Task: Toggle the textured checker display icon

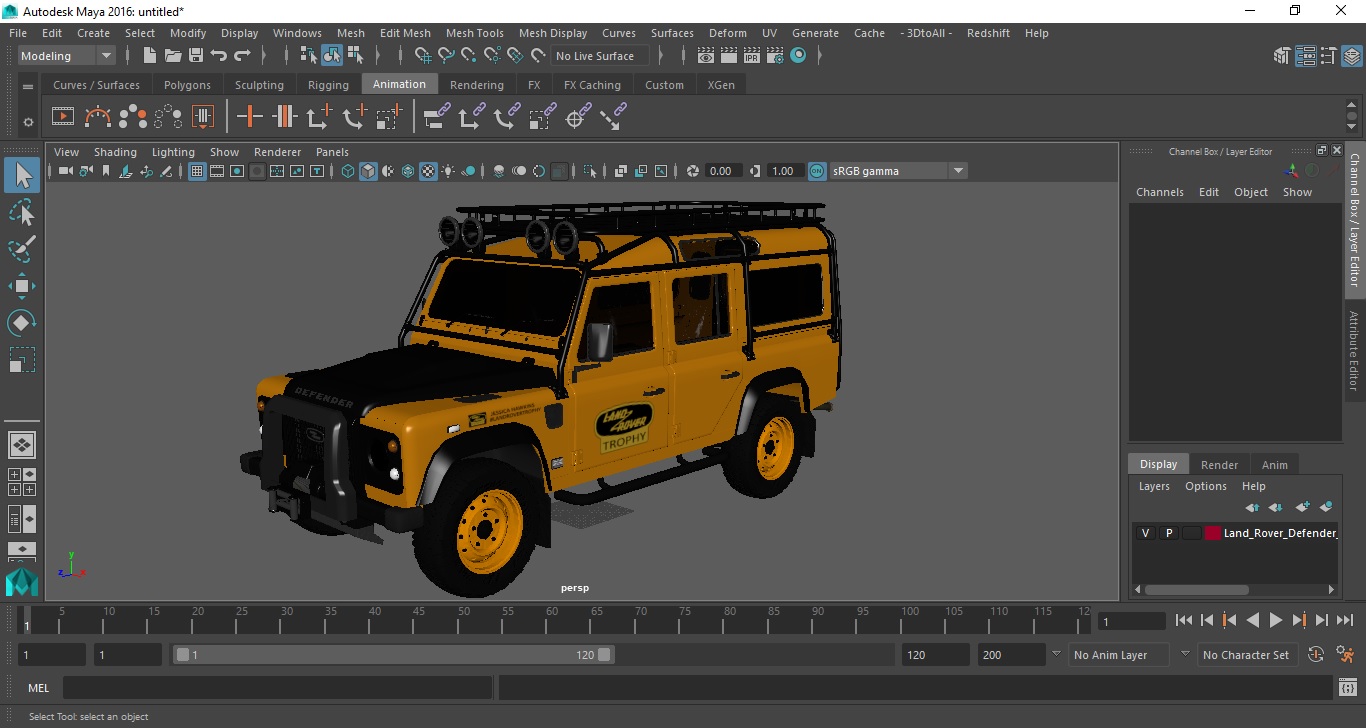Action: pos(428,171)
